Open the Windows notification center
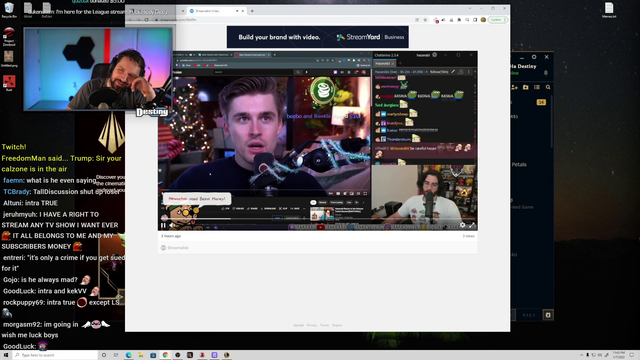Viewport: 640px width, 360px height. (x=632, y=355)
